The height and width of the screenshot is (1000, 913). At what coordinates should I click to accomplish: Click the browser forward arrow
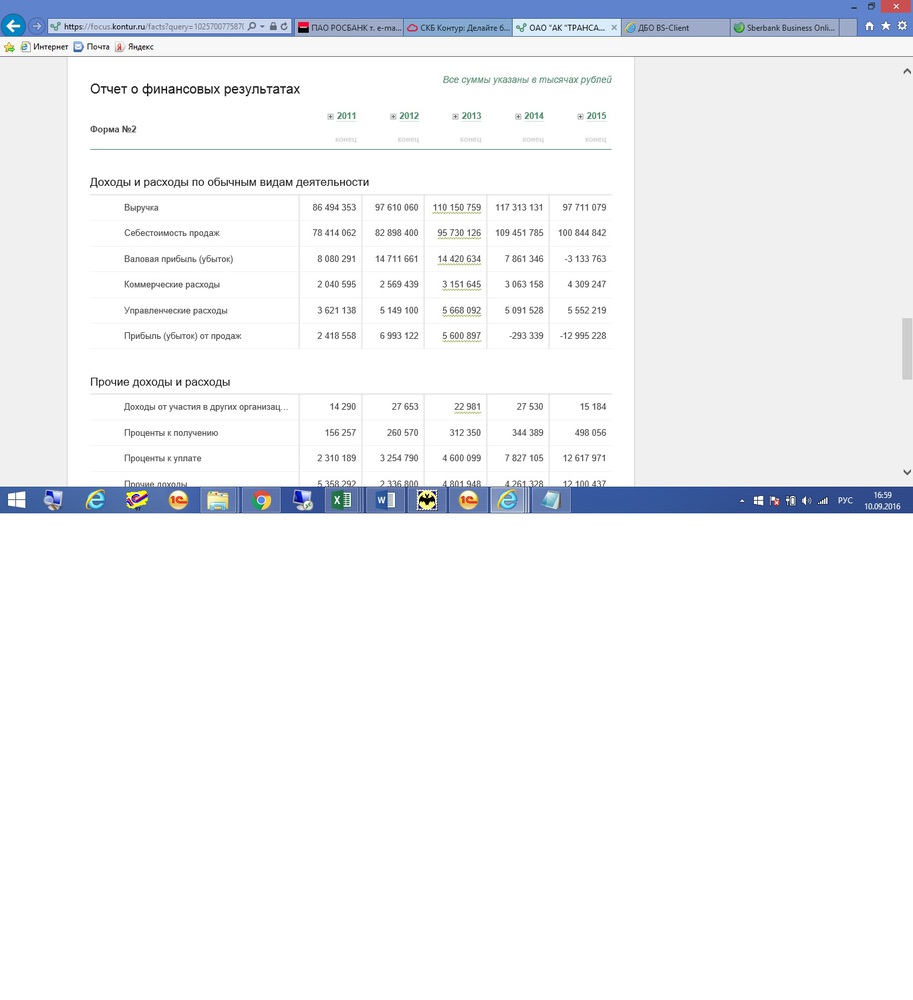[x=36, y=27]
